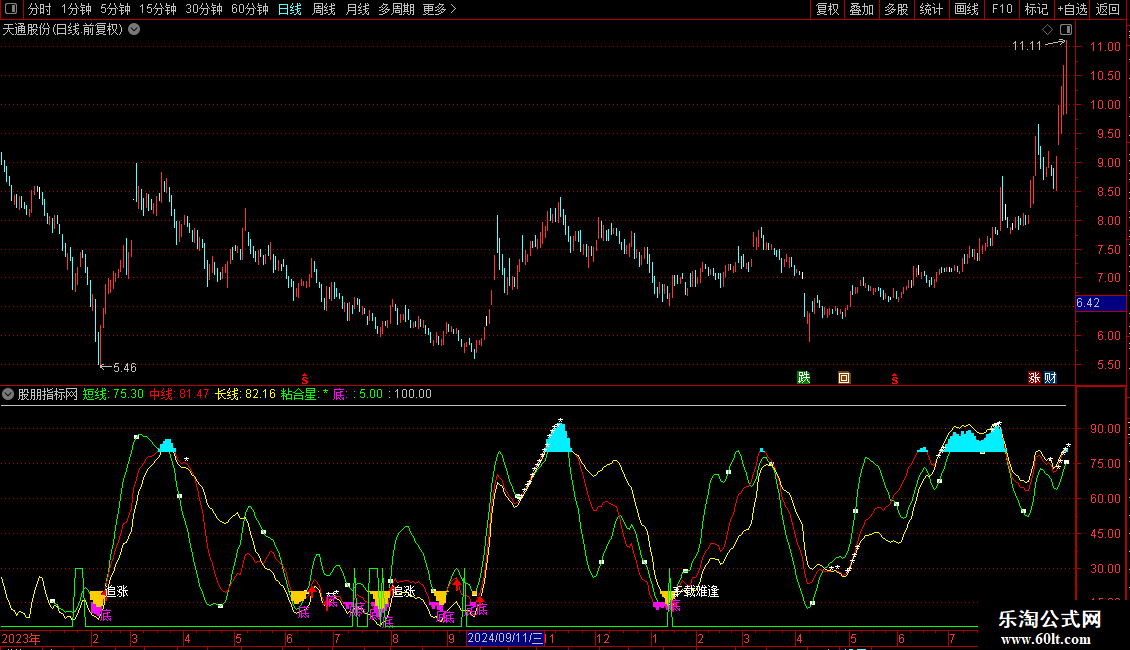Click the blue 6.42 price label

(x=1088, y=302)
